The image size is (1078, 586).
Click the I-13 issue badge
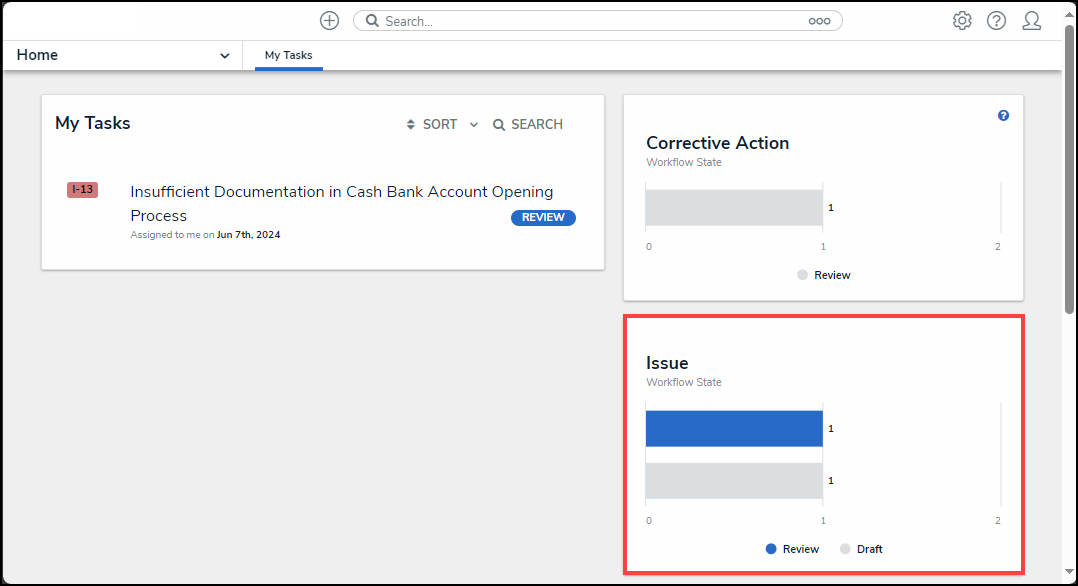(82, 189)
